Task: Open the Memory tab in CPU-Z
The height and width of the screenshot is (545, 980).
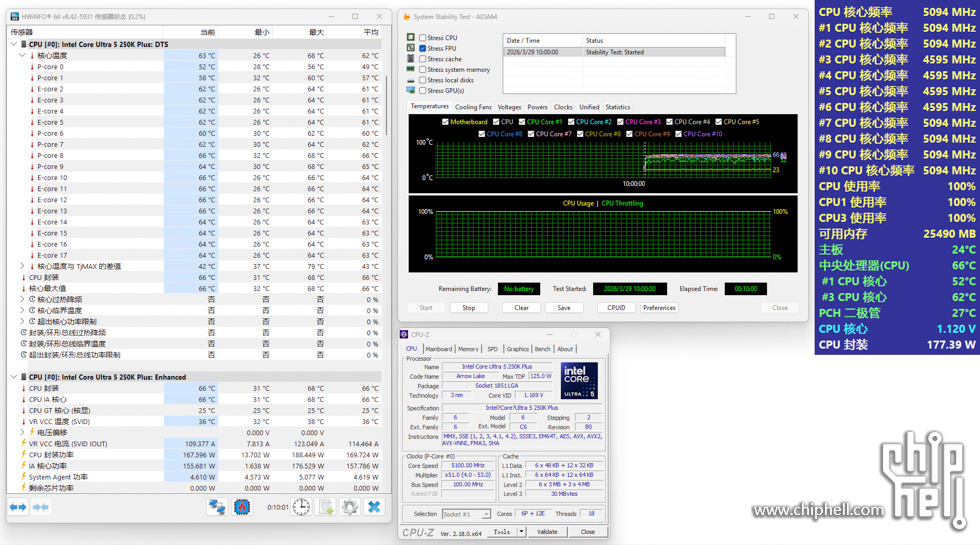Action: [x=468, y=349]
